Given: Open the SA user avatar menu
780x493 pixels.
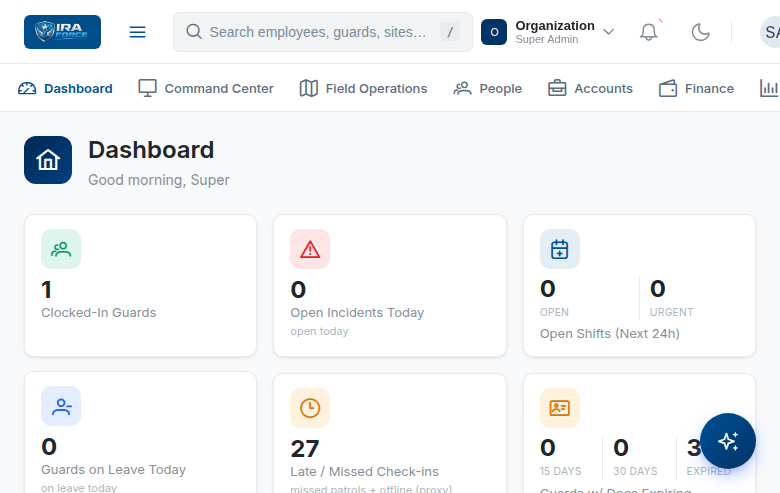Looking at the screenshot, I should [x=770, y=32].
